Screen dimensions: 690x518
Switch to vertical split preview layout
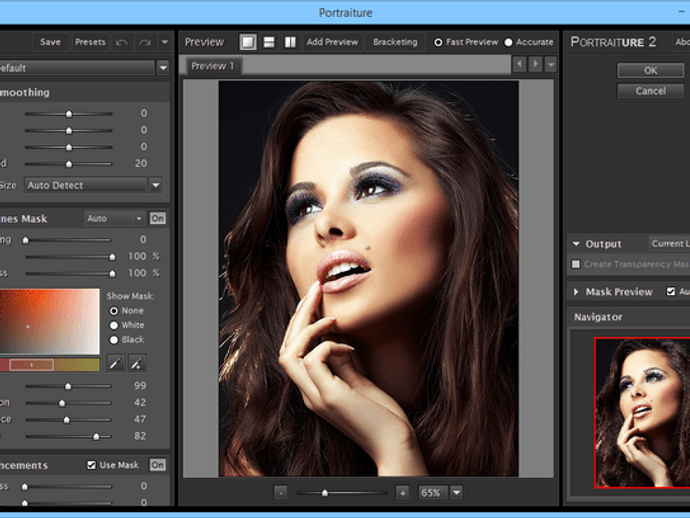tap(290, 42)
